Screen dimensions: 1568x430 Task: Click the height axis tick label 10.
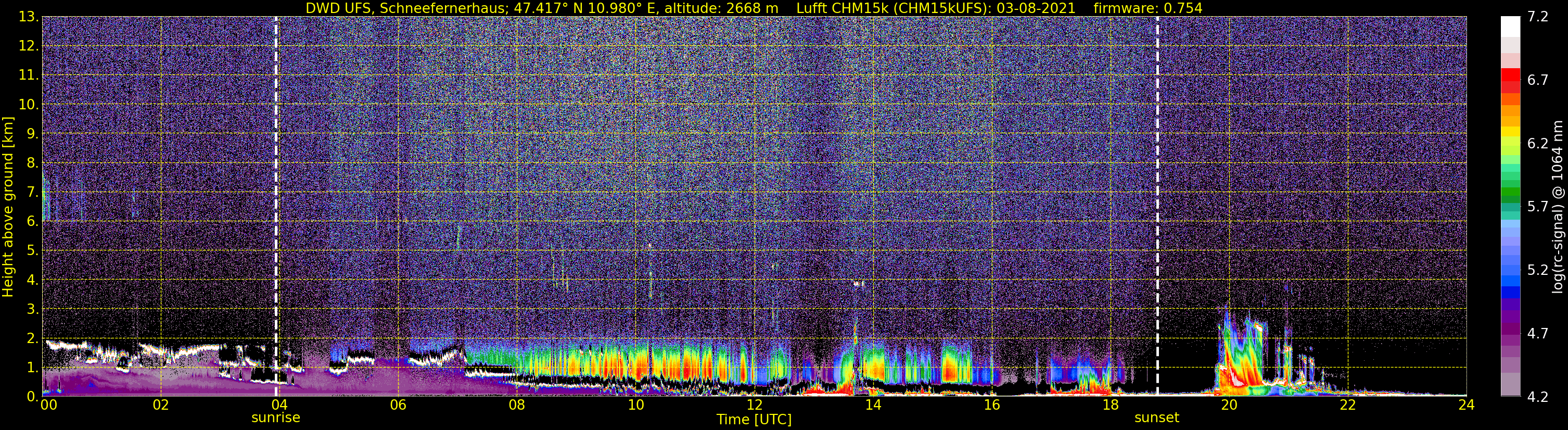[28, 105]
